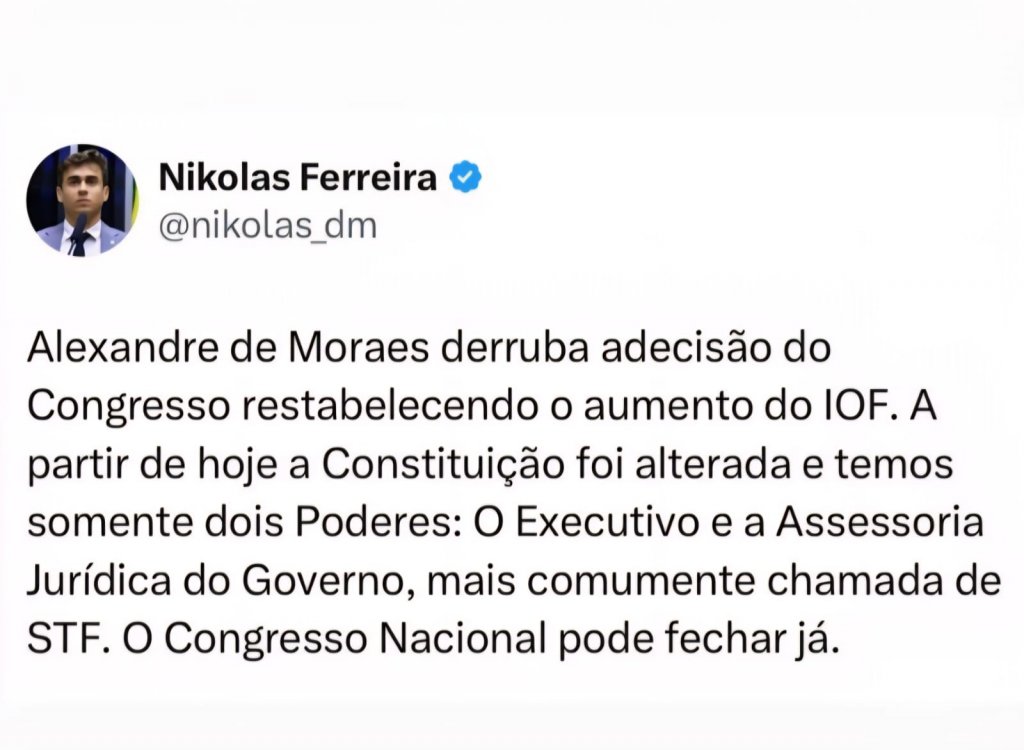Screen dimensions: 1024x750
Task: Click the word "Assessoria" in the tweet
Action: pyautogui.click(x=880, y=523)
